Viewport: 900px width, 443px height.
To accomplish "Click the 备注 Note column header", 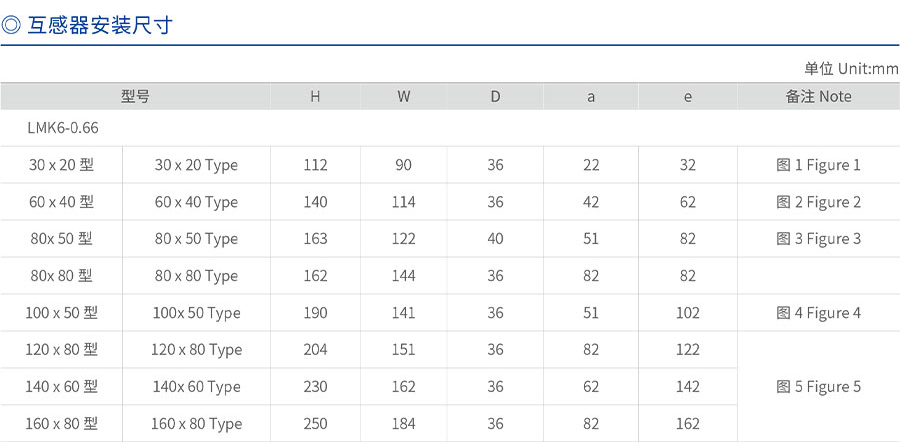I will click(818, 97).
